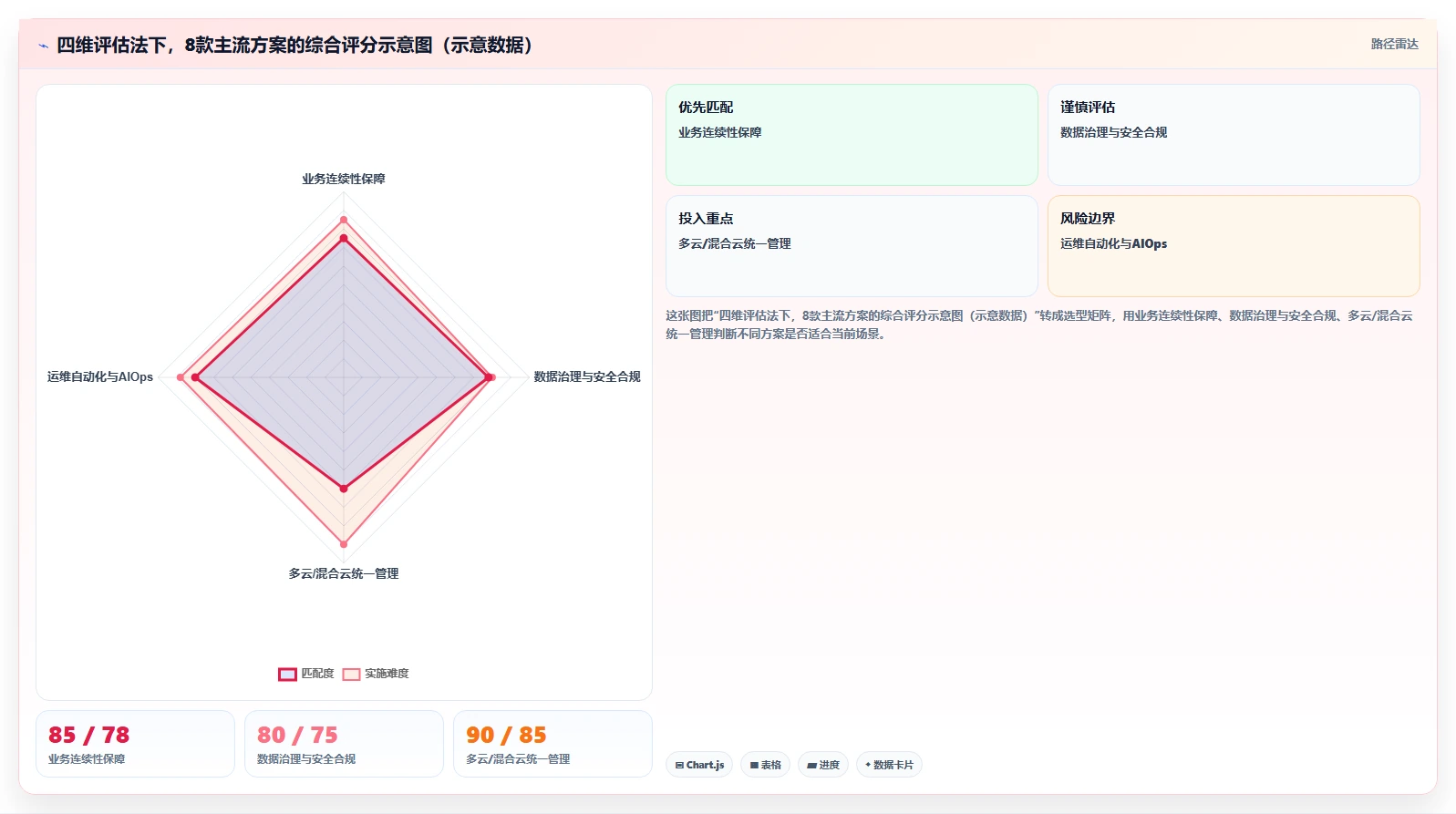Click the 业务连续性保障 radar axis label
Viewport: 1456px width, 814px height.
(x=344, y=179)
